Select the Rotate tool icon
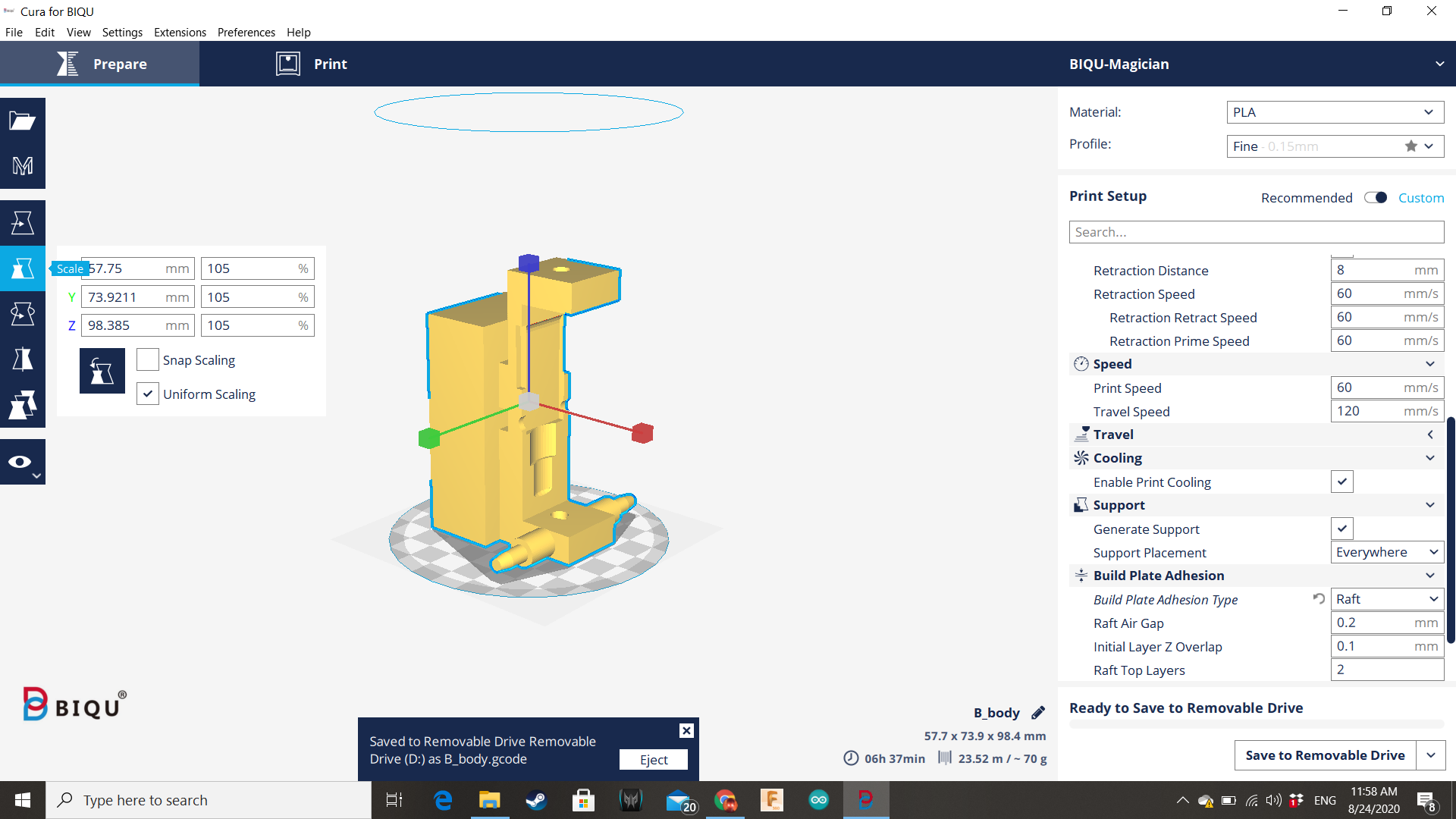1456x819 pixels. pyautogui.click(x=23, y=314)
